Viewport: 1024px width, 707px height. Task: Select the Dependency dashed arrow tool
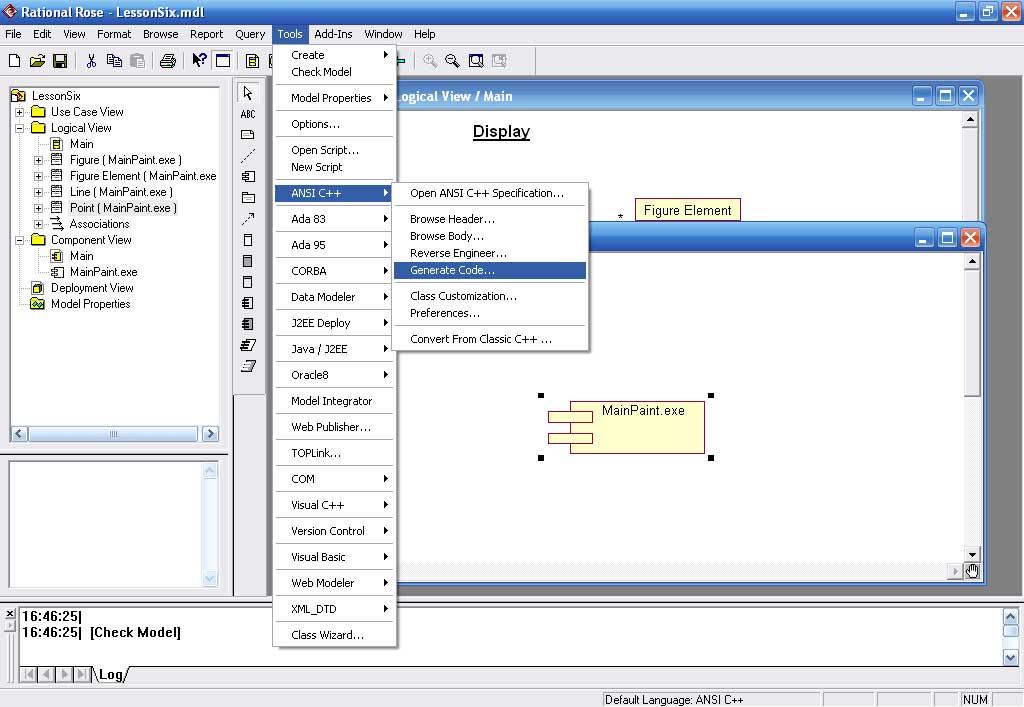pyautogui.click(x=248, y=219)
